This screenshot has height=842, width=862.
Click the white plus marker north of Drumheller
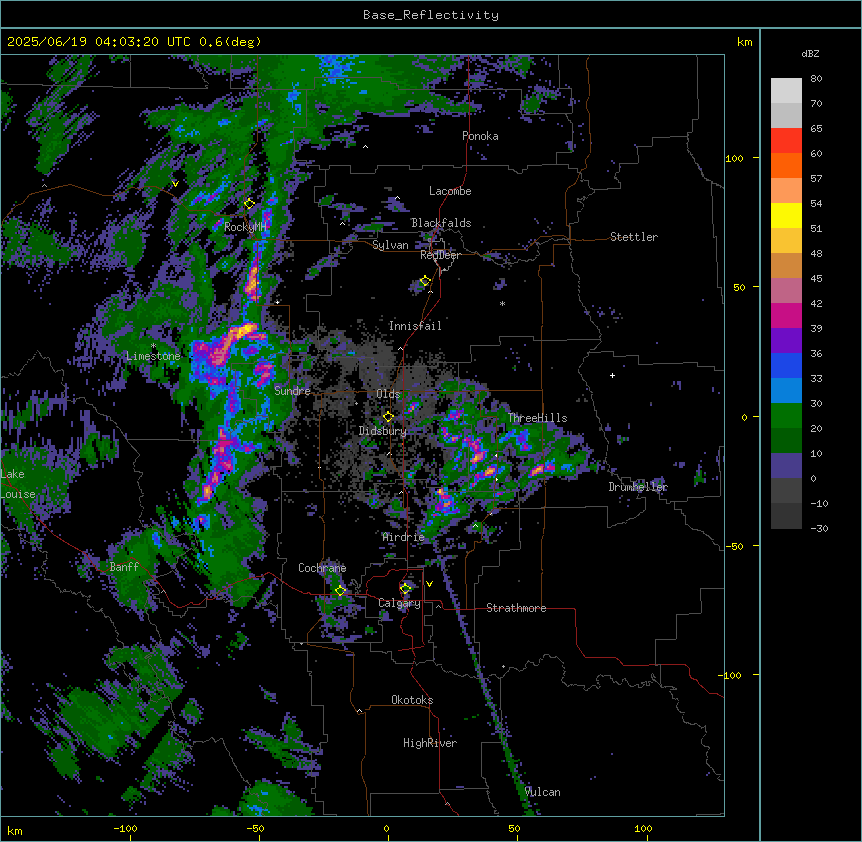pyautogui.click(x=612, y=375)
